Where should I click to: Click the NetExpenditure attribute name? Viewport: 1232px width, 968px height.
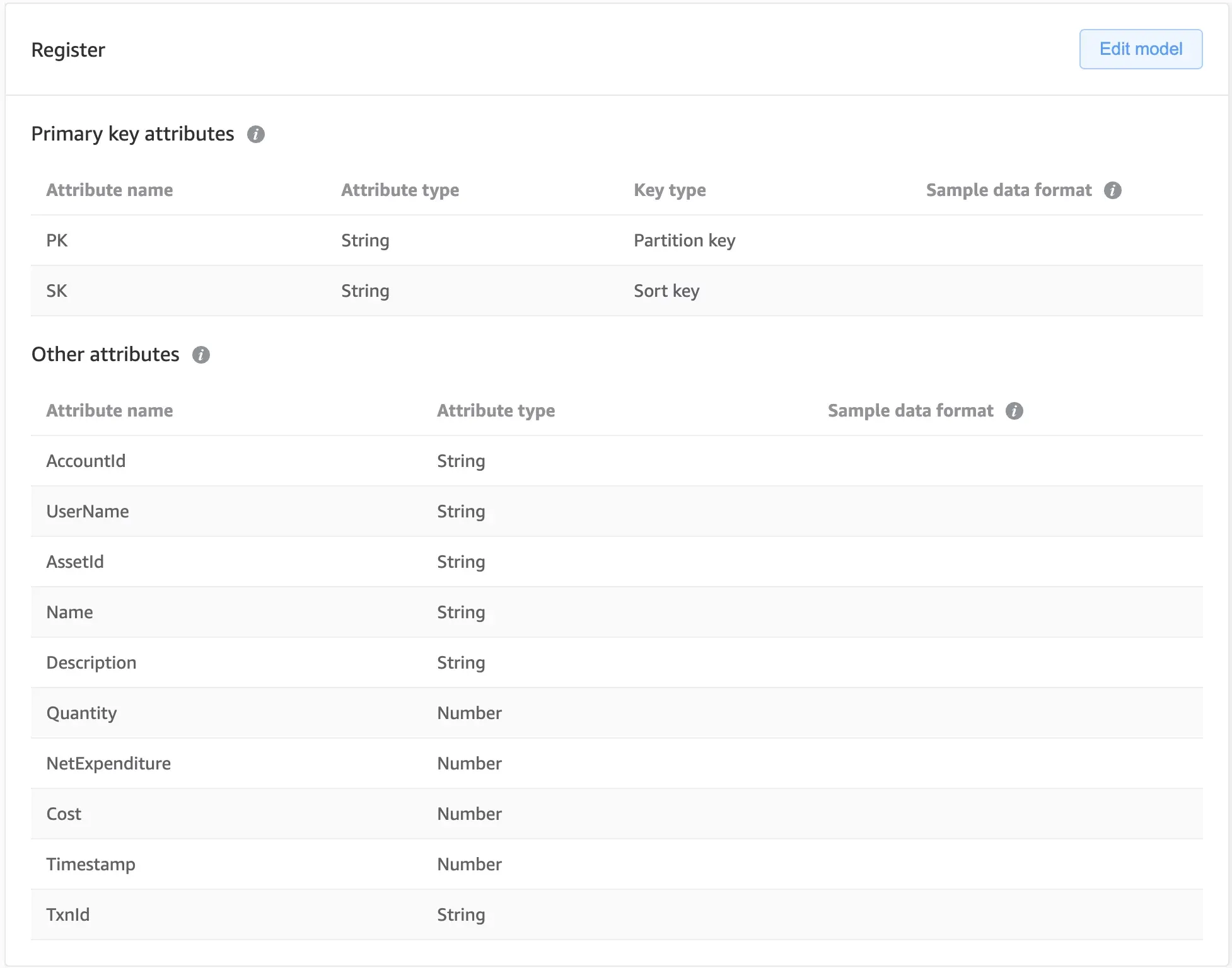[x=108, y=764]
